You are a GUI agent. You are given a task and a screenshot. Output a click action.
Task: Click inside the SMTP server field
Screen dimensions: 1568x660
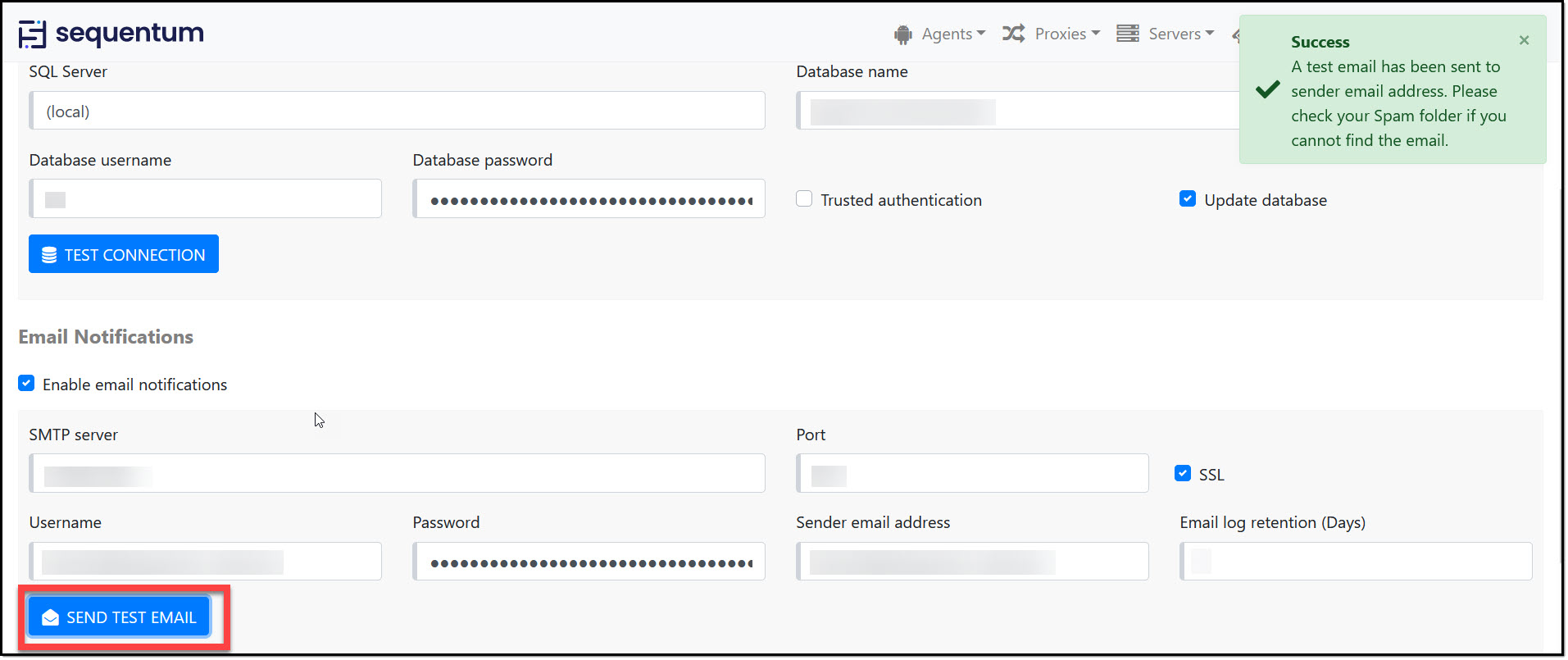[397, 473]
